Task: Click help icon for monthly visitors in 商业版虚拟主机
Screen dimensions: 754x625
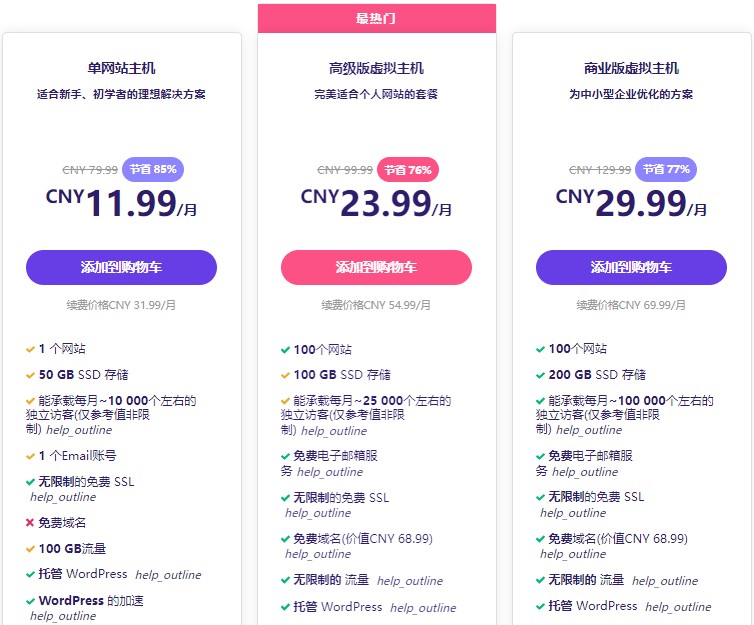Action: coord(588,431)
